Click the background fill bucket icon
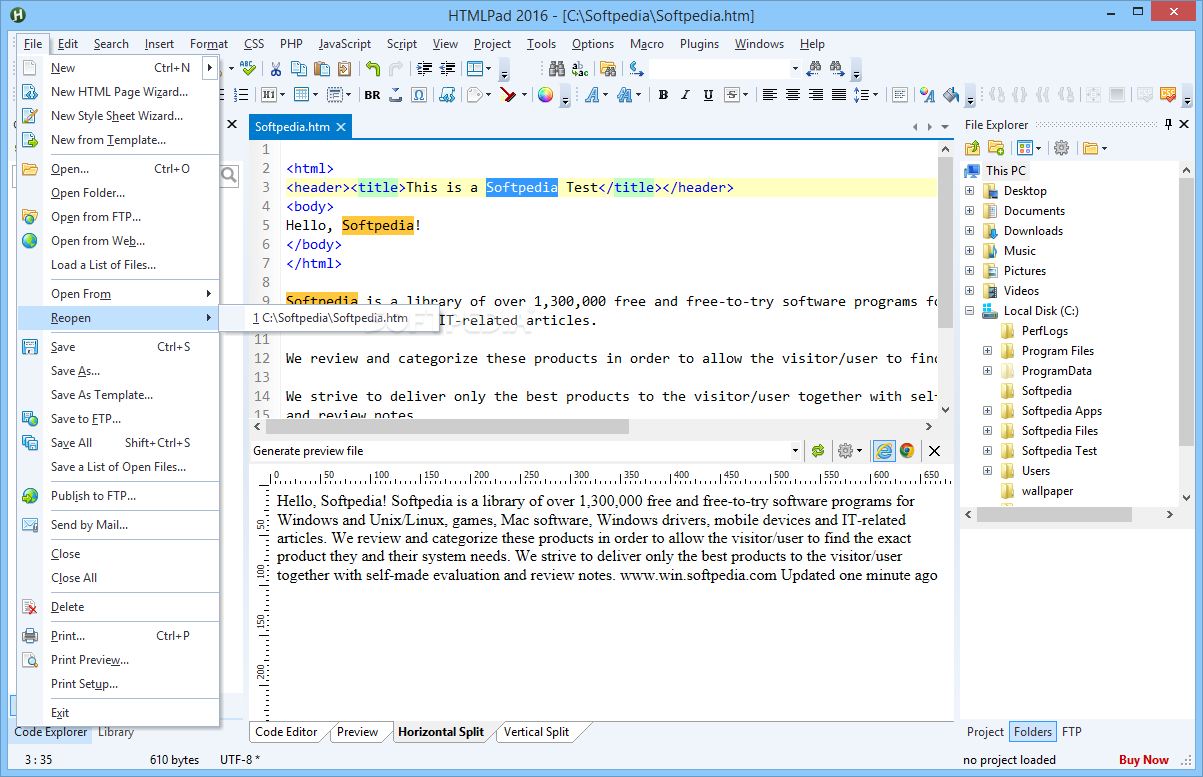 950,95
